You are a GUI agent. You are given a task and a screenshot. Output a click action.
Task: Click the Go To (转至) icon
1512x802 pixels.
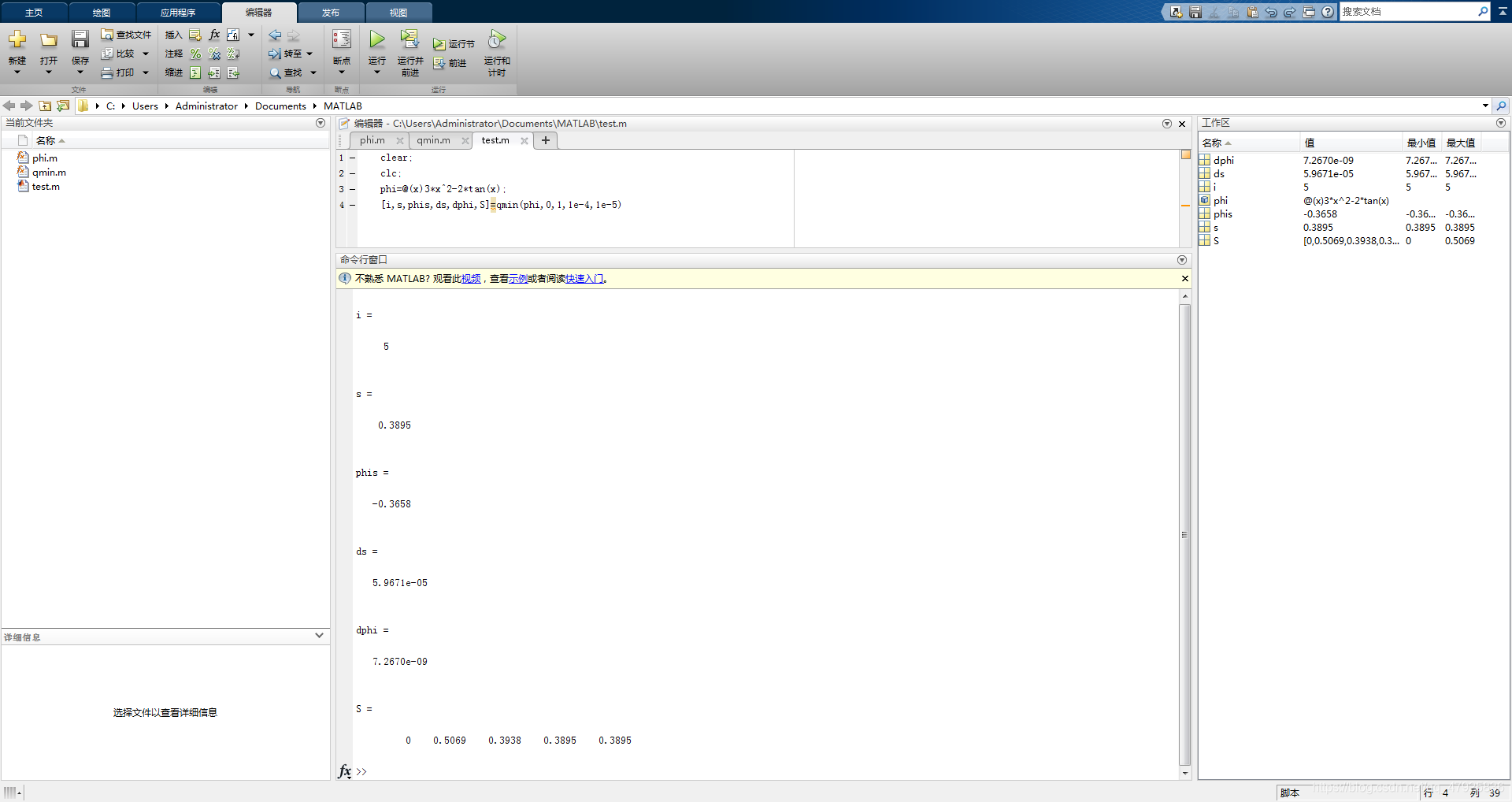pos(275,54)
